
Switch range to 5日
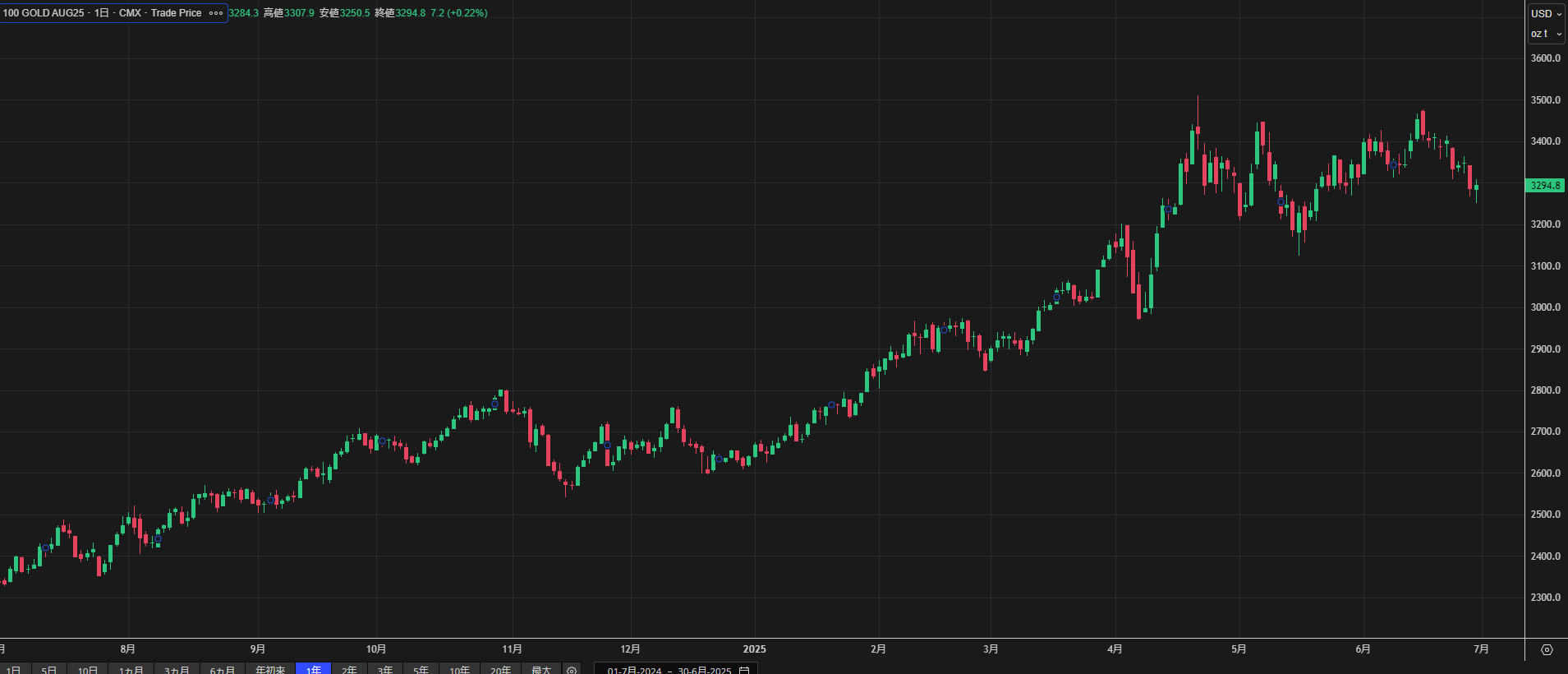49,671
